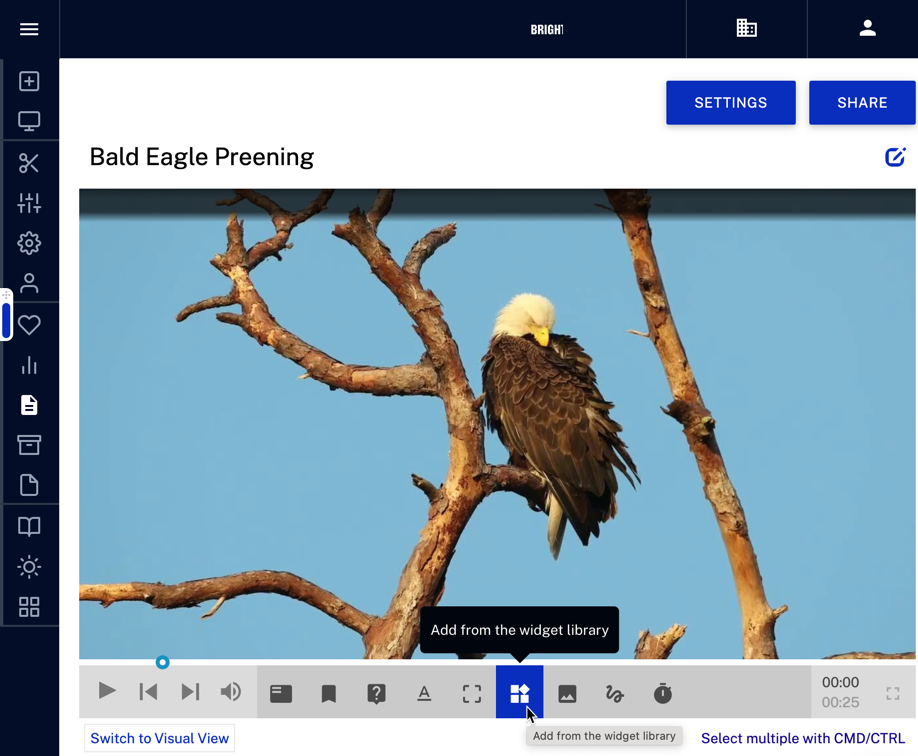Viewport: 918px width, 756px height.
Task: Play the Bald Eagle video
Action: 107,692
